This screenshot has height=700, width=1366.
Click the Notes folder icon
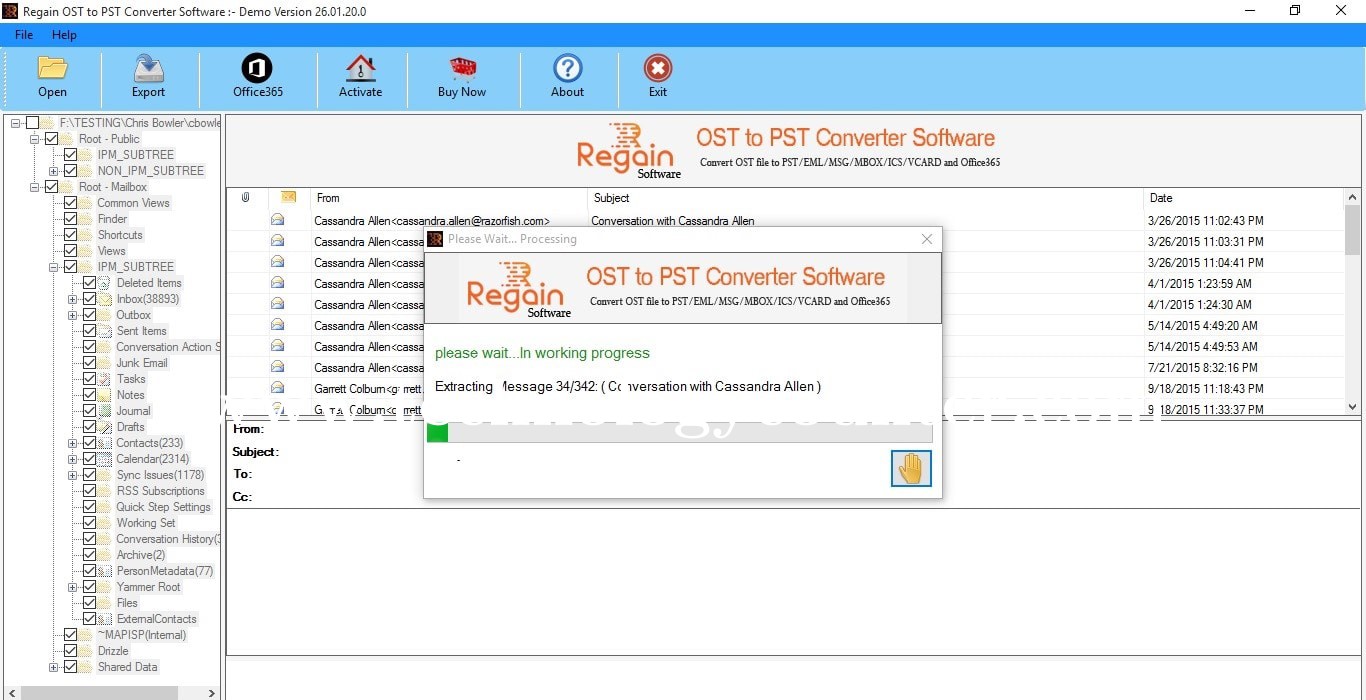105,395
